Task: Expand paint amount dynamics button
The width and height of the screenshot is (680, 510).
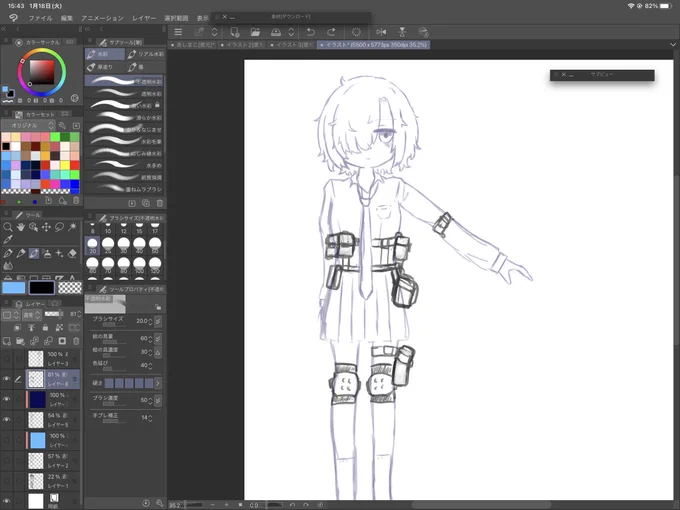Action: [158, 338]
